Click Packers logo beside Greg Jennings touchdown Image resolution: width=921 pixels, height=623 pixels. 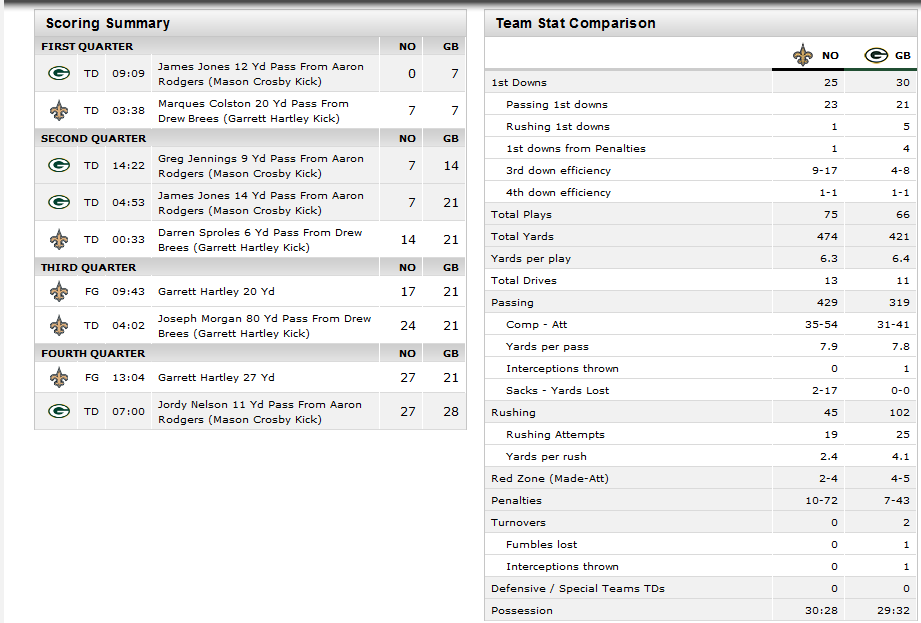59,166
